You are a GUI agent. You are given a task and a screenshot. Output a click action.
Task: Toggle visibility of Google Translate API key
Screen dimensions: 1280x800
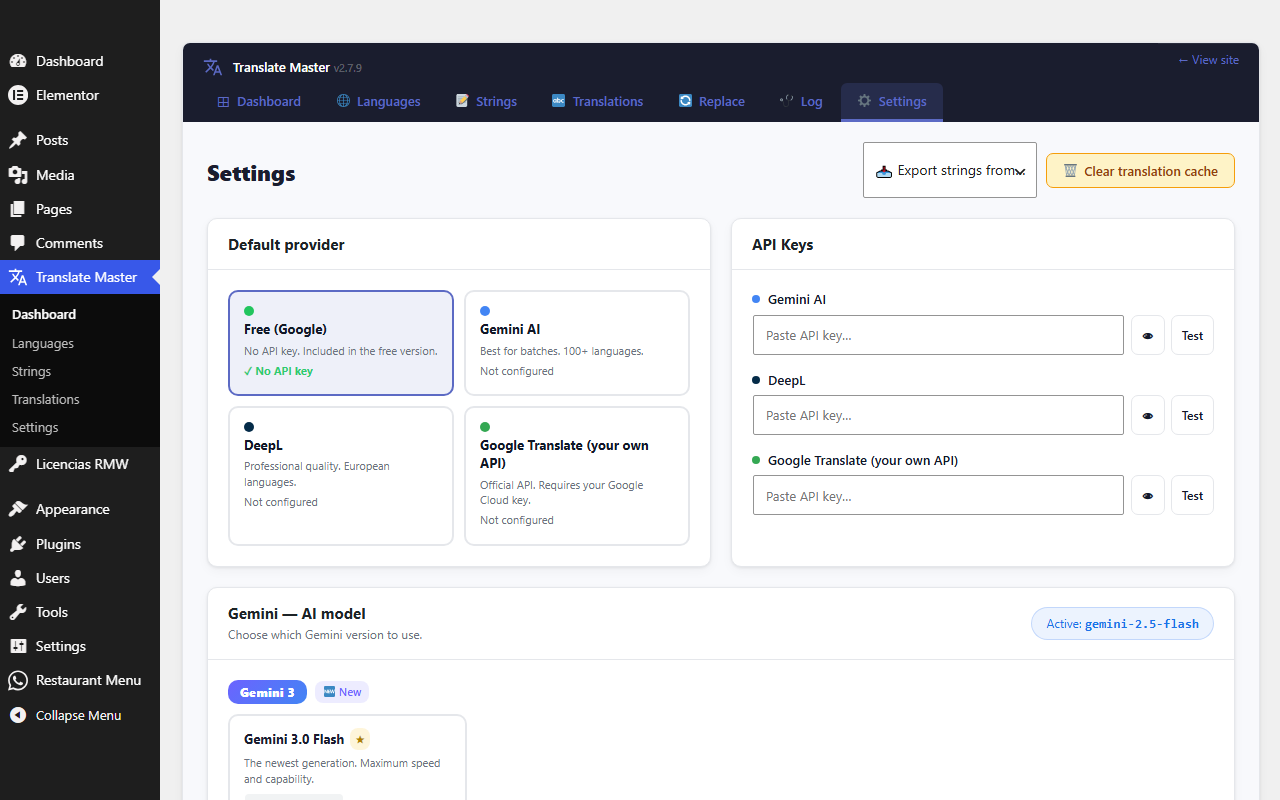click(x=1148, y=495)
